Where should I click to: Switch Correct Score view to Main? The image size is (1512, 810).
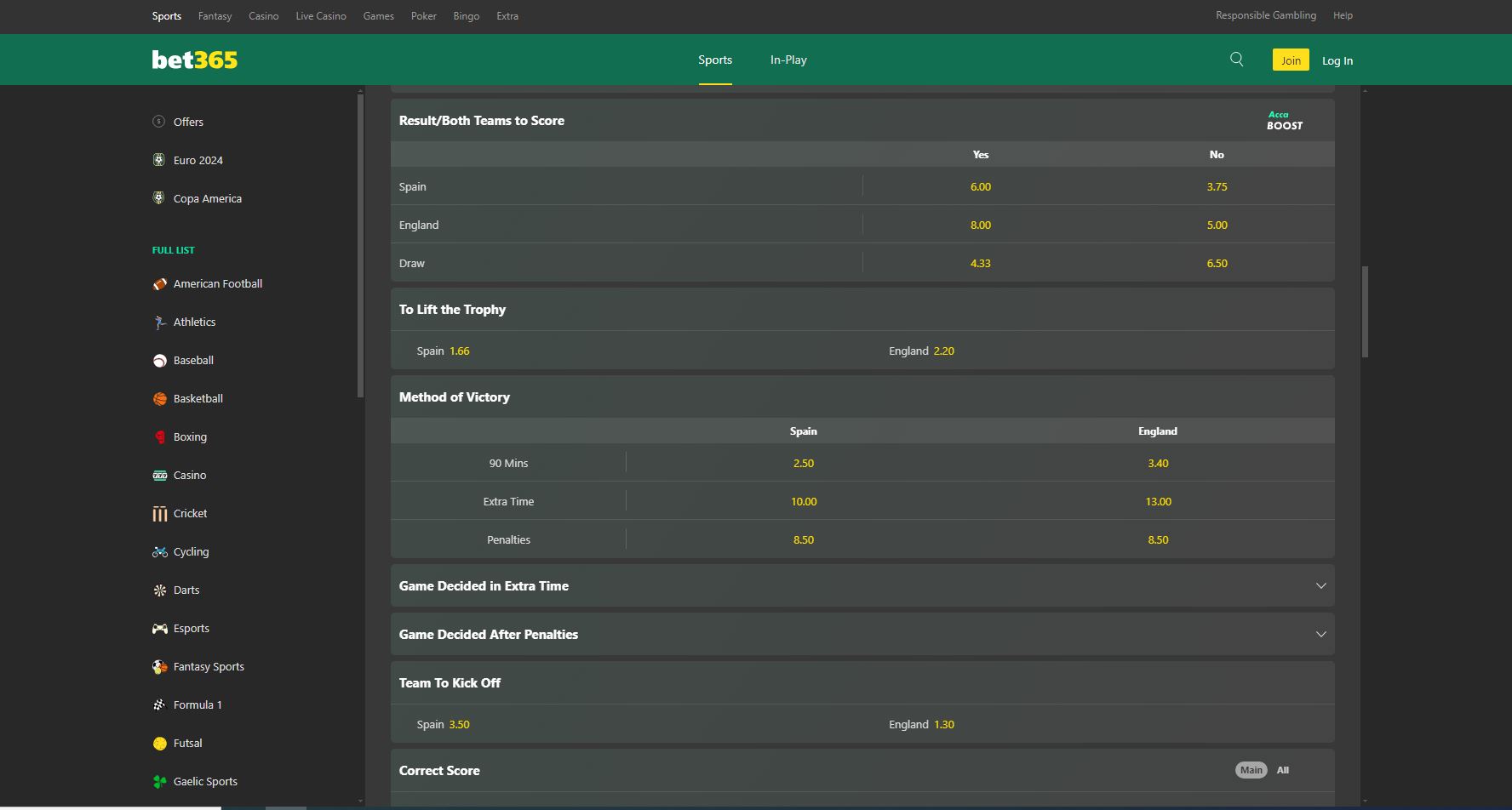point(1251,770)
